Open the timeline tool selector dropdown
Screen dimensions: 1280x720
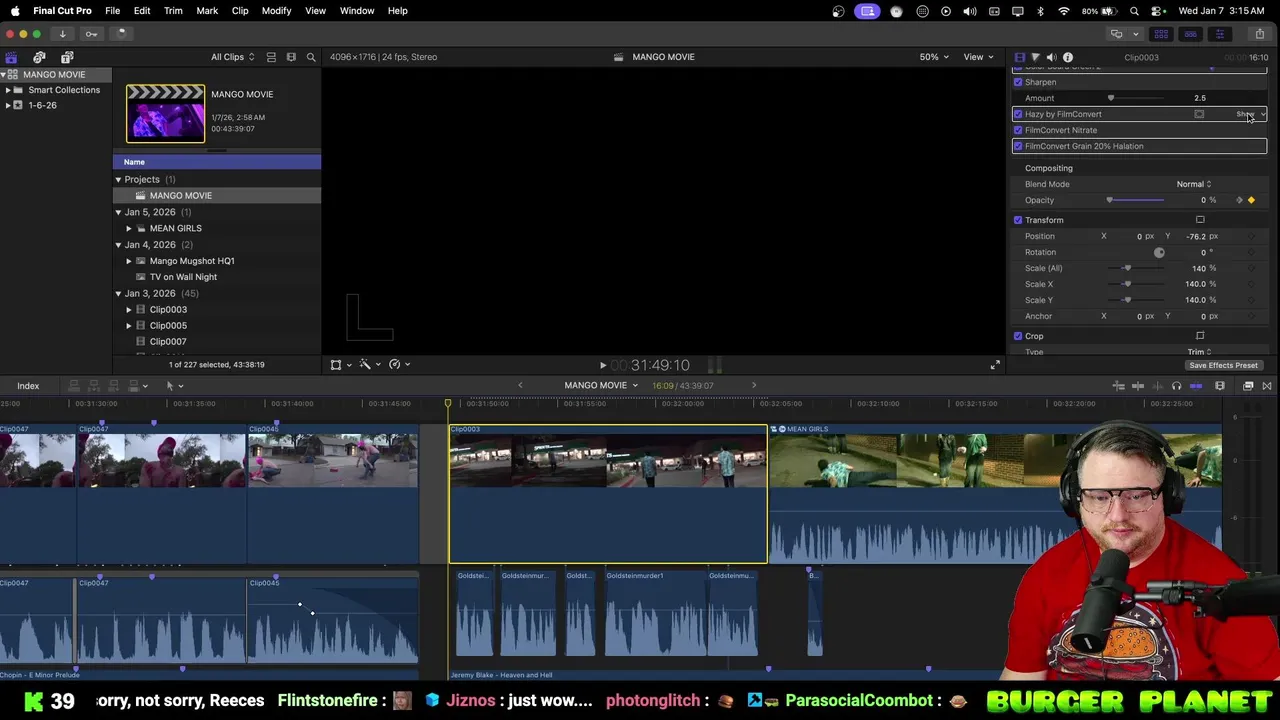point(174,386)
